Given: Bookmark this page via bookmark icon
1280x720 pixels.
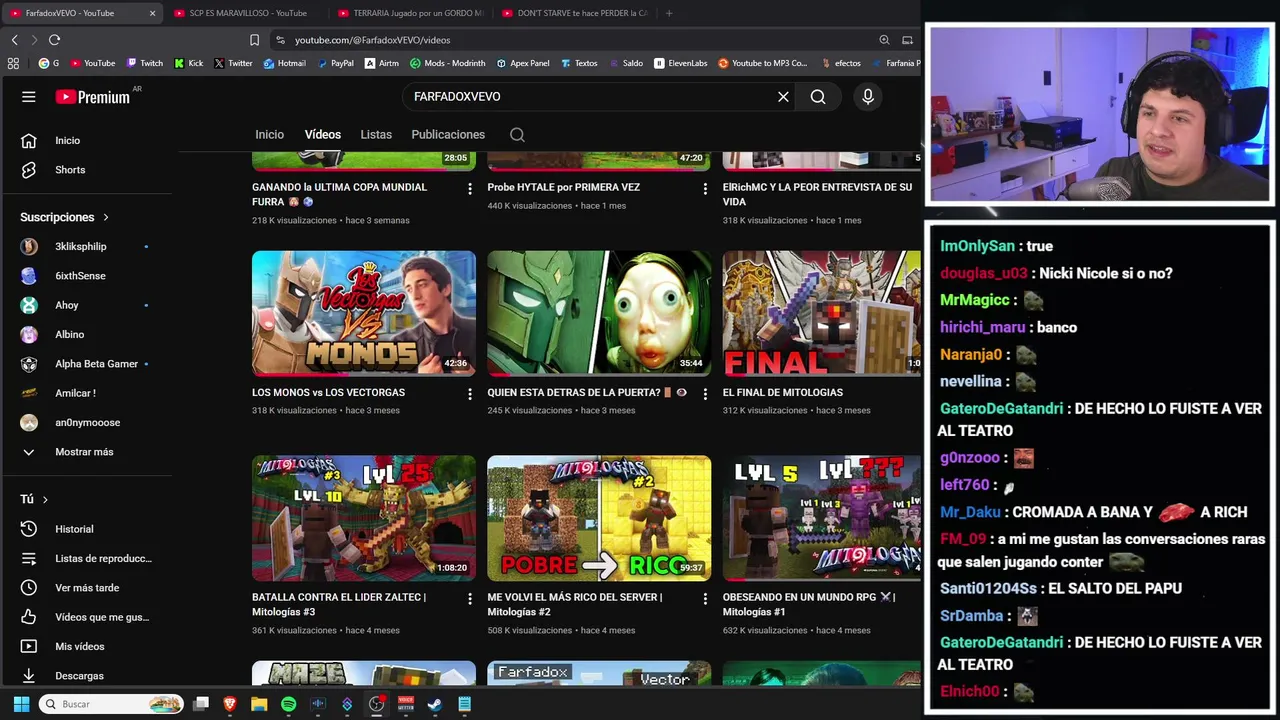Looking at the screenshot, I should click(x=254, y=40).
